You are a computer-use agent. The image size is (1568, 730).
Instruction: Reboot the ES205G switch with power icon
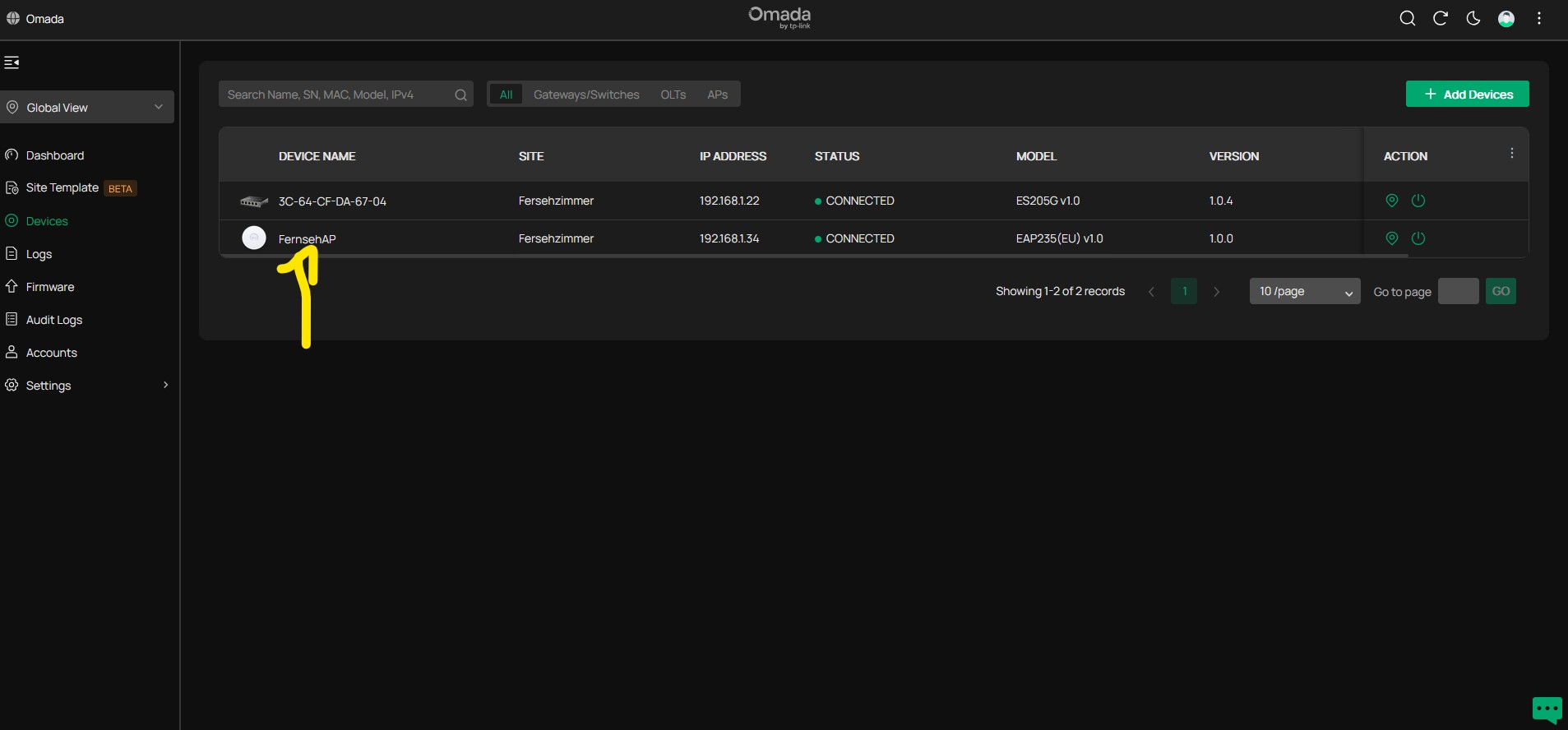tap(1418, 201)
